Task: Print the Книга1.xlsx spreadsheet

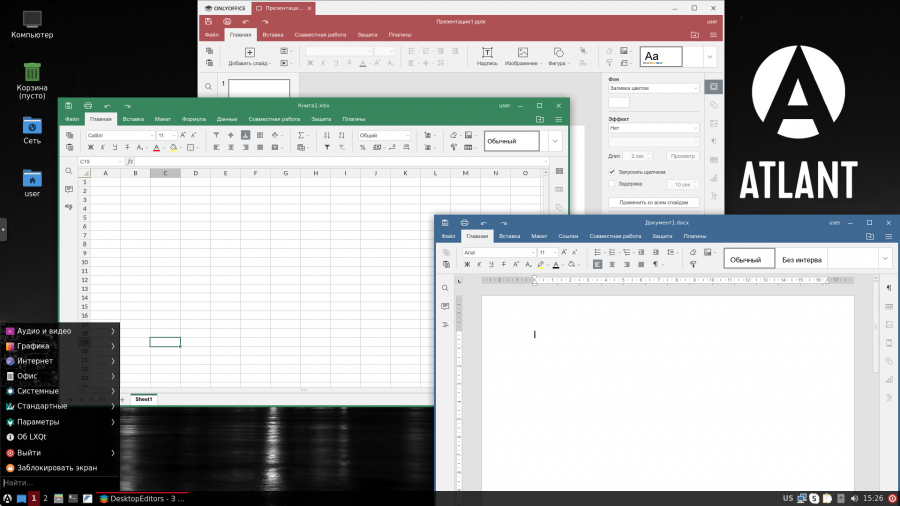Action: [88, 106]
